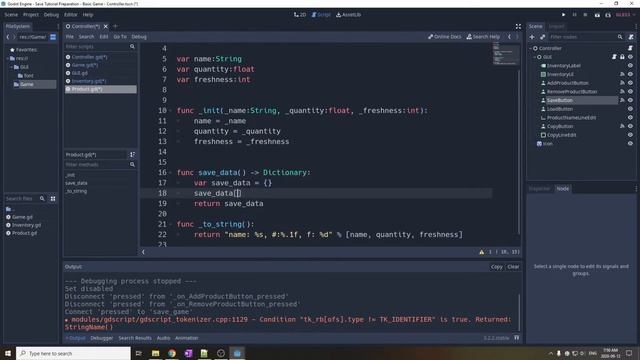640x360 pixels.
Task: Fold the _init function at line 10
Action: 170,111
